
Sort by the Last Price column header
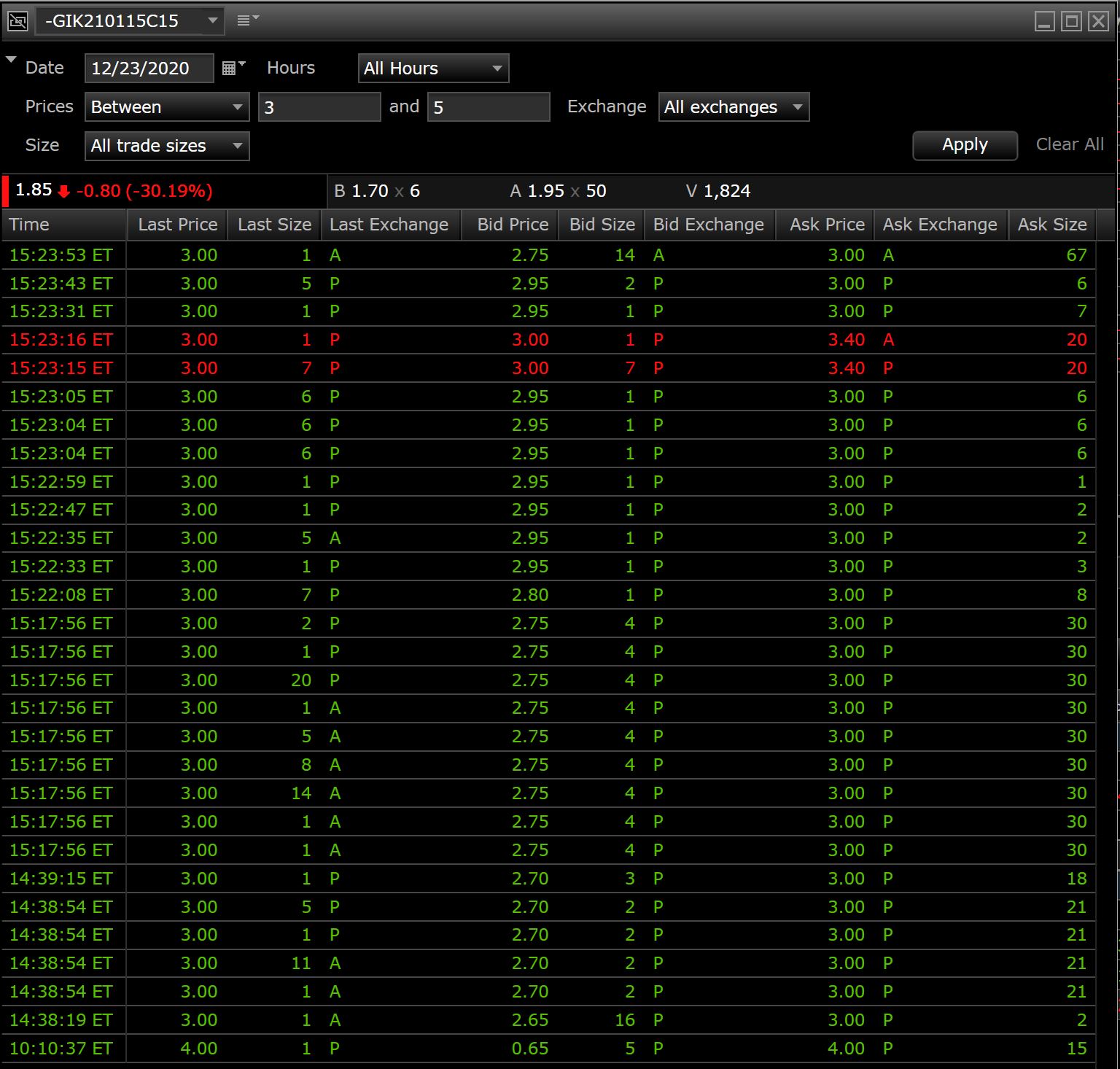click(177, 225)
